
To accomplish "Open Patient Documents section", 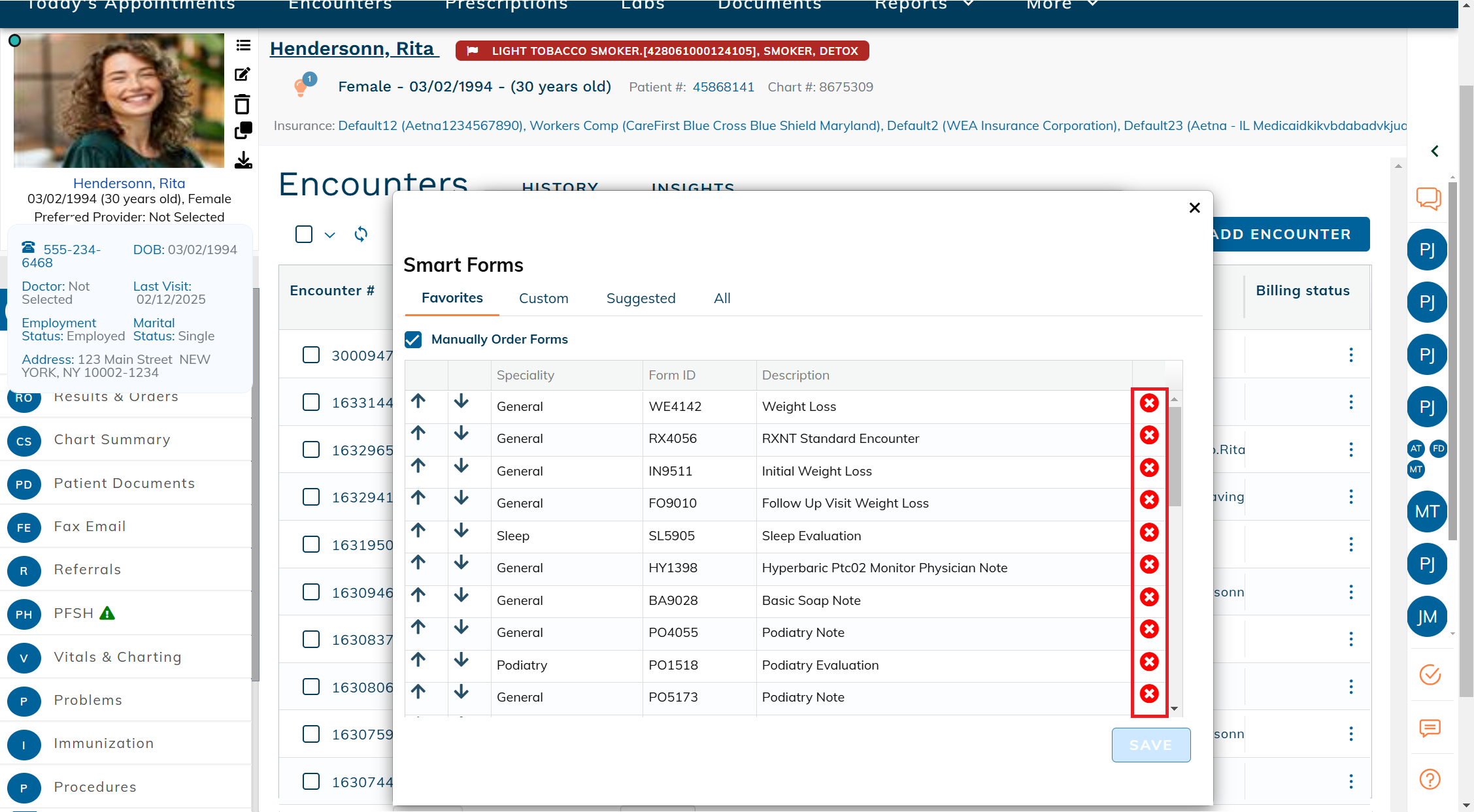I will pyautogui.click(x=126, y=483).
